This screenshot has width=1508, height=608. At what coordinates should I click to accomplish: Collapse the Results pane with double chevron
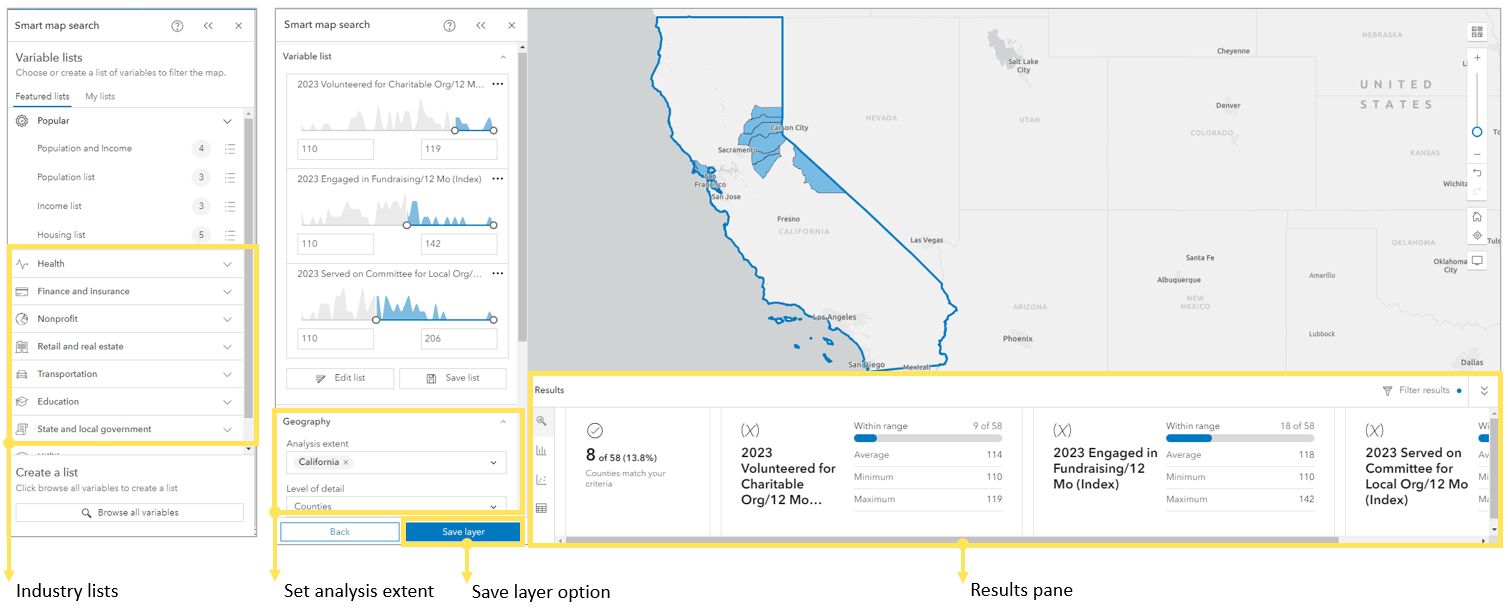click(x=1483, y=390)
